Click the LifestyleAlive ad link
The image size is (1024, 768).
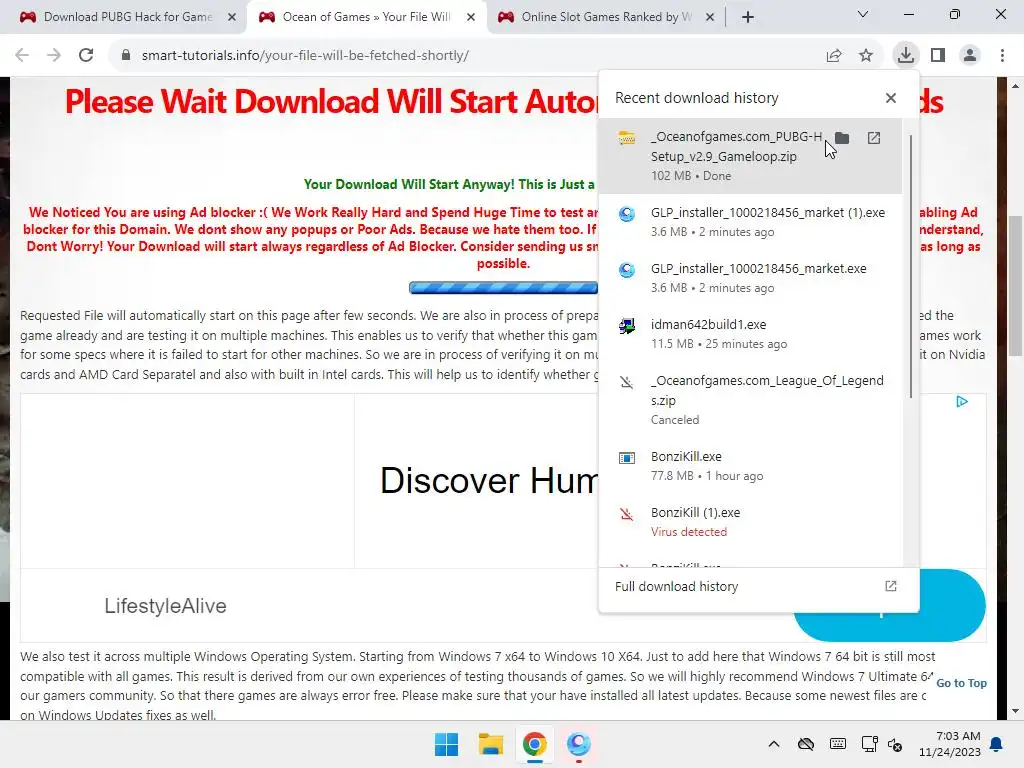tap(165, 606)
